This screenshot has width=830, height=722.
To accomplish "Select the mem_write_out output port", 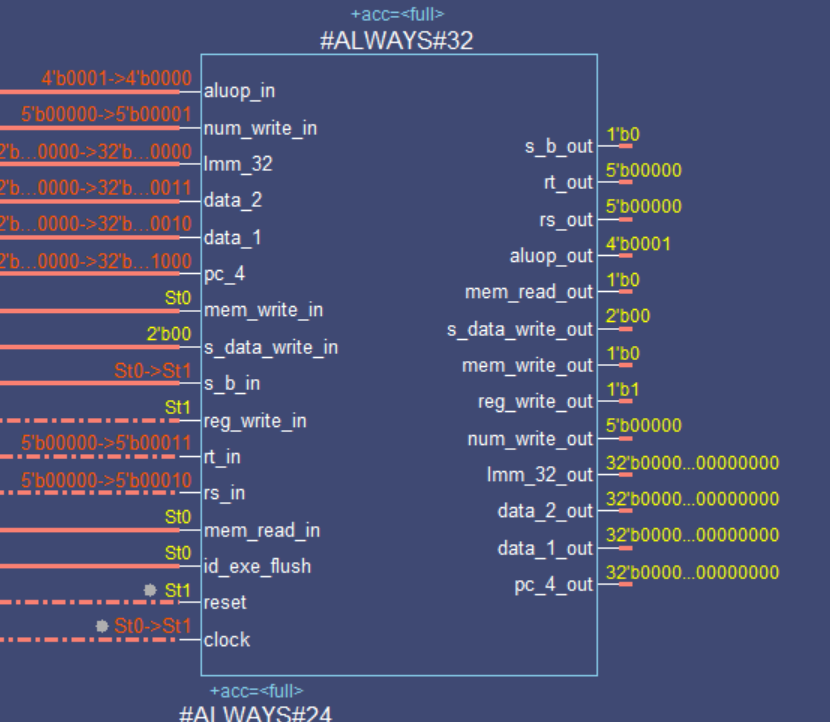I will click(x=527, y=366).
